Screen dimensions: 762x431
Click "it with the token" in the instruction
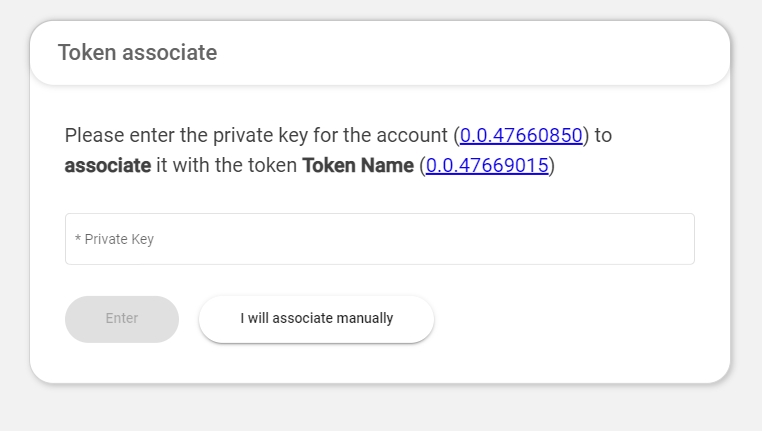tap(227, 165)
